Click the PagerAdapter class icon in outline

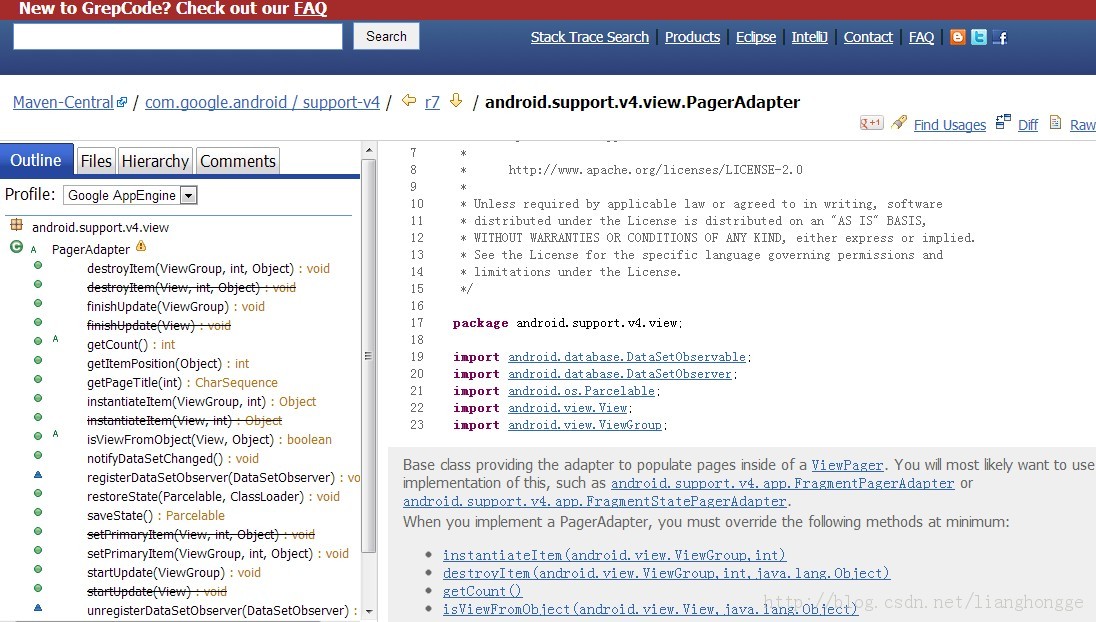(x=17, y=247)
